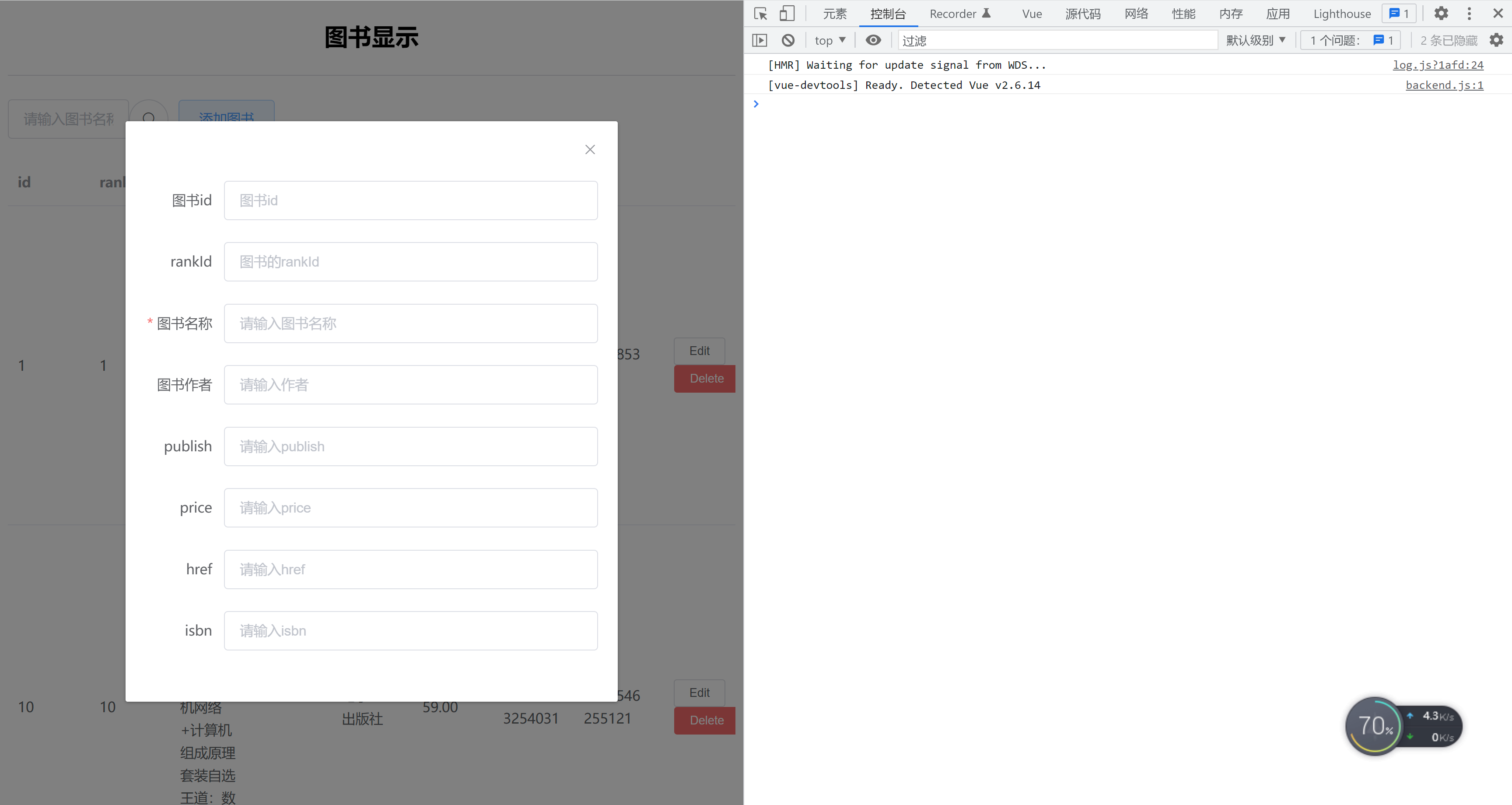
Task: Open DevTools settings gear icon
Action: coord(1441,14)
